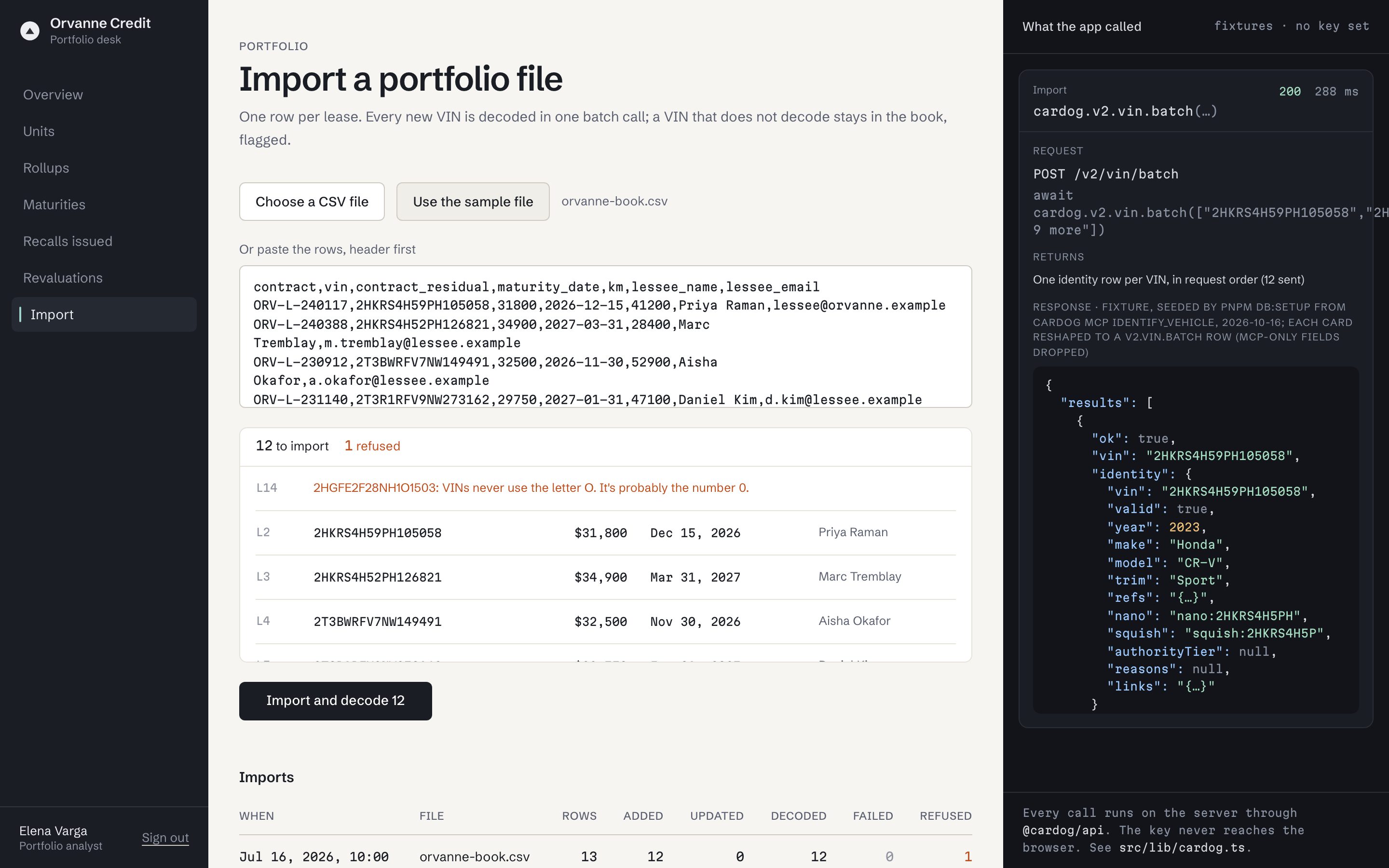Click the $31,800 residual value
The width and height of the screenshot is (1389, 868).
coord(600,533)
